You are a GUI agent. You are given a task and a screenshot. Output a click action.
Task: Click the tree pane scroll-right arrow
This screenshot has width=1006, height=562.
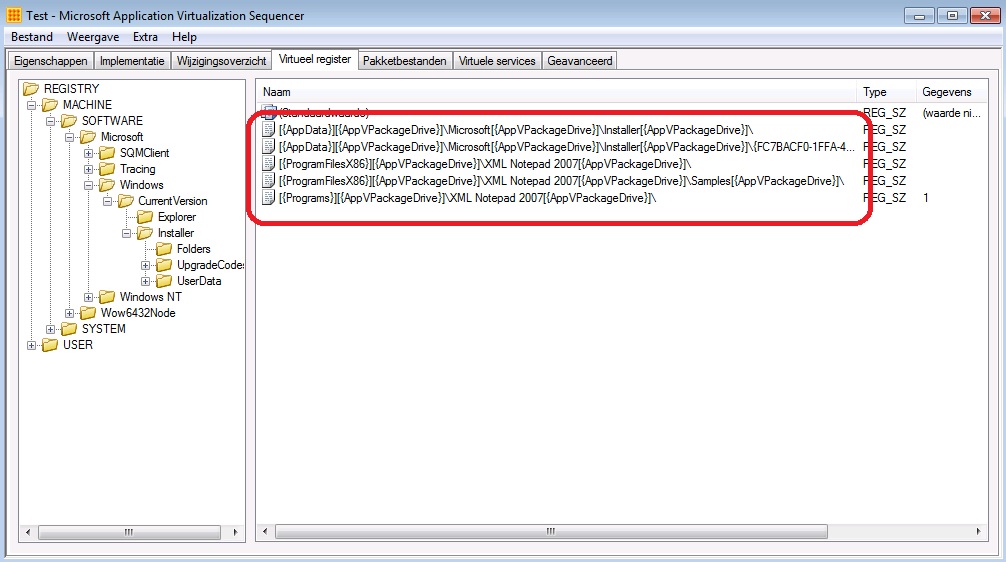pos(235,532)
